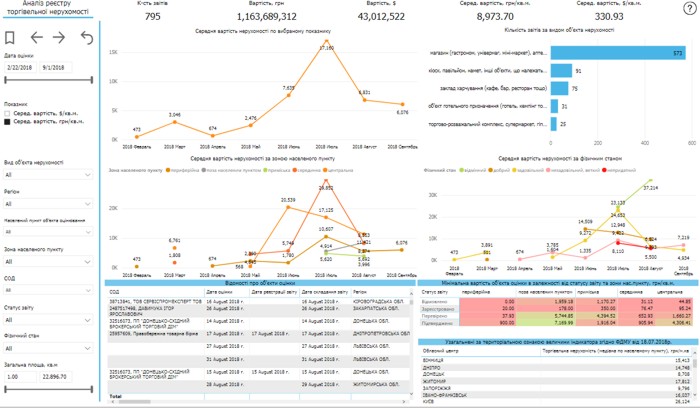
Task: Open help via the question mark icon
Action: (x=690, y=8)
